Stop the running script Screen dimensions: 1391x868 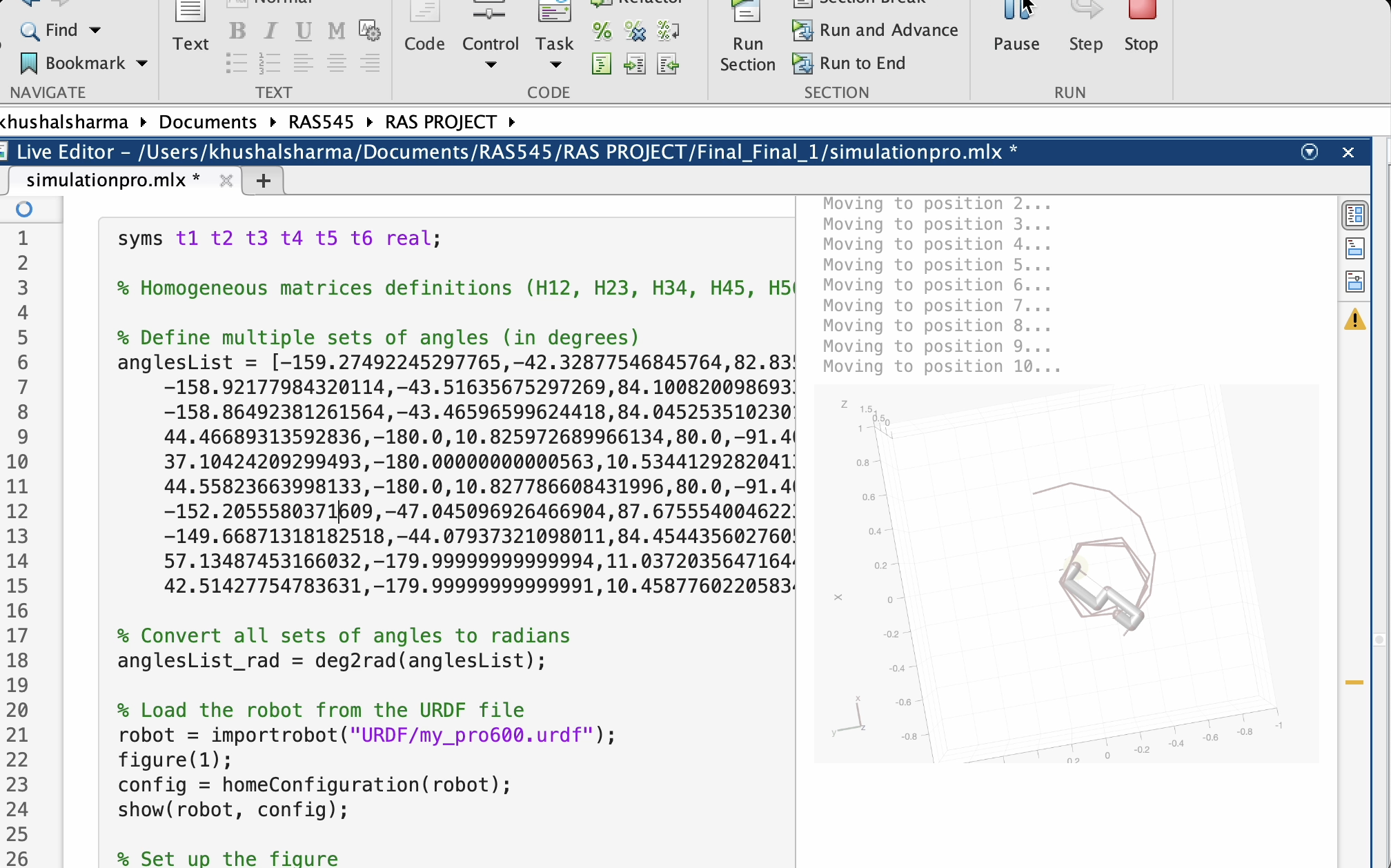(x=1141, y=28)
